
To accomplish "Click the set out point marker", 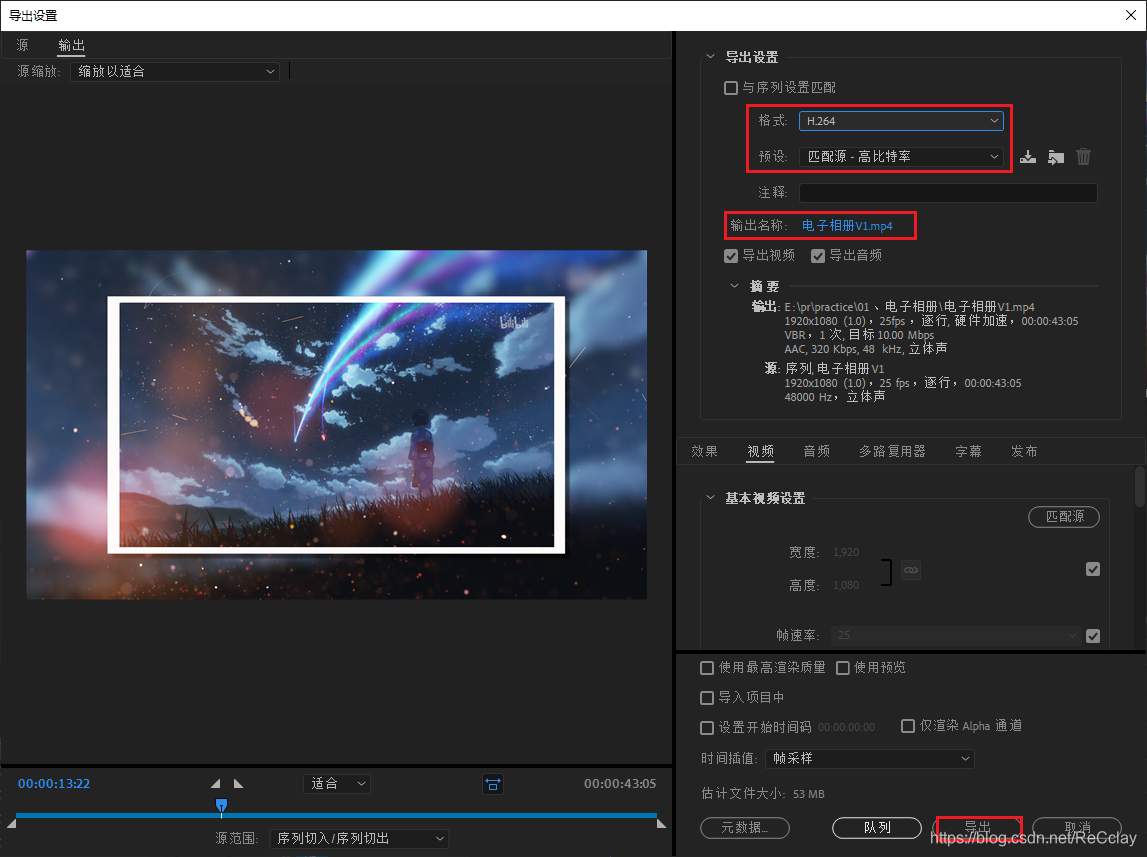I will 238,783.
